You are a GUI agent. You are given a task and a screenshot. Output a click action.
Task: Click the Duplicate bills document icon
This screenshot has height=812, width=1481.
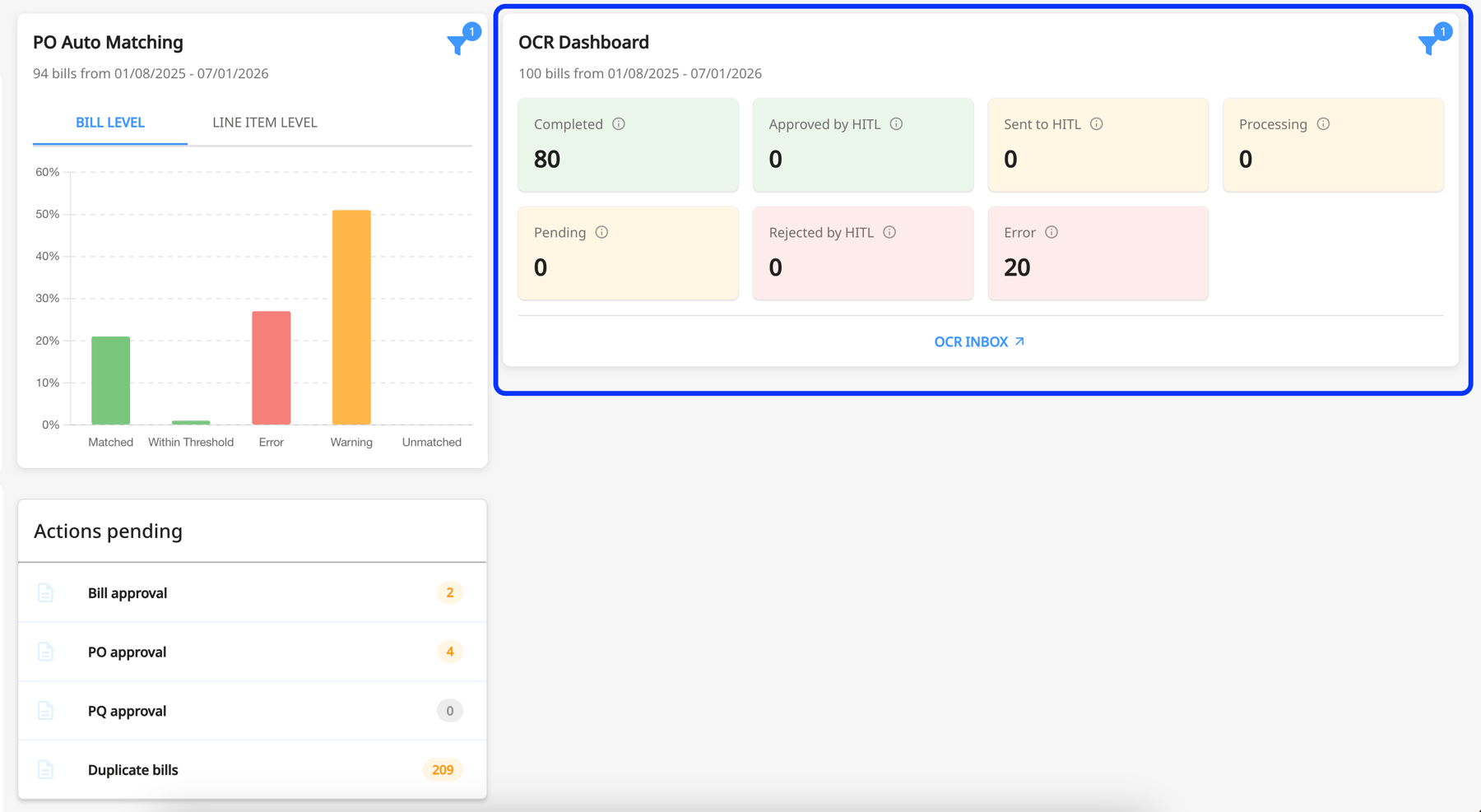tap(45, 769)
